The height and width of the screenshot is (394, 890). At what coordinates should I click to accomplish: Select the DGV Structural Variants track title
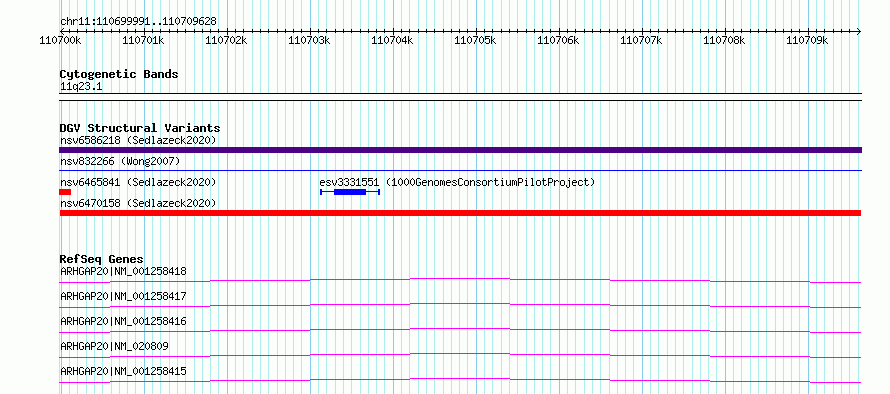point(140,128)
